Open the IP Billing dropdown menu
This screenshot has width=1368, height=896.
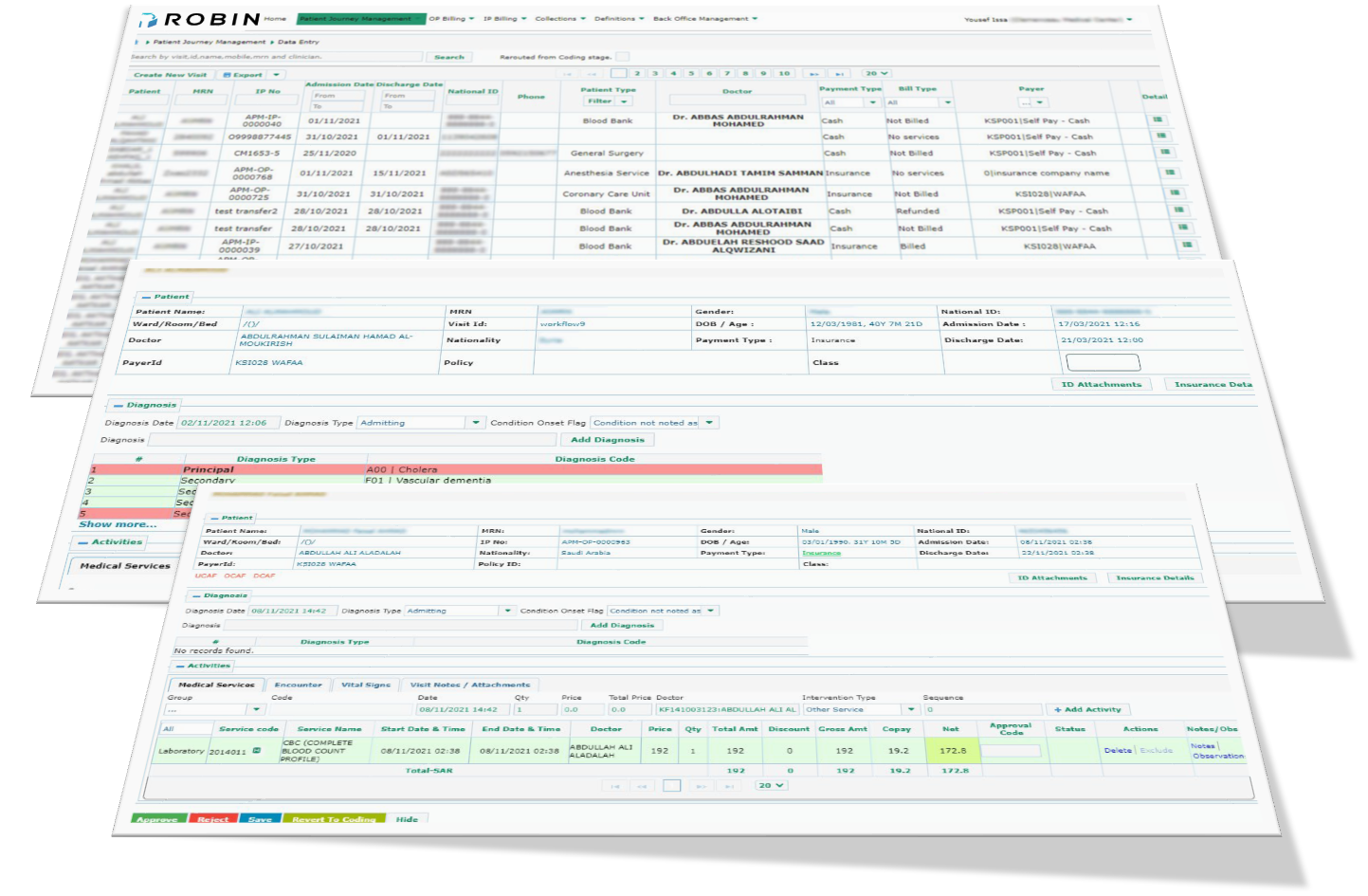[504, 19]
